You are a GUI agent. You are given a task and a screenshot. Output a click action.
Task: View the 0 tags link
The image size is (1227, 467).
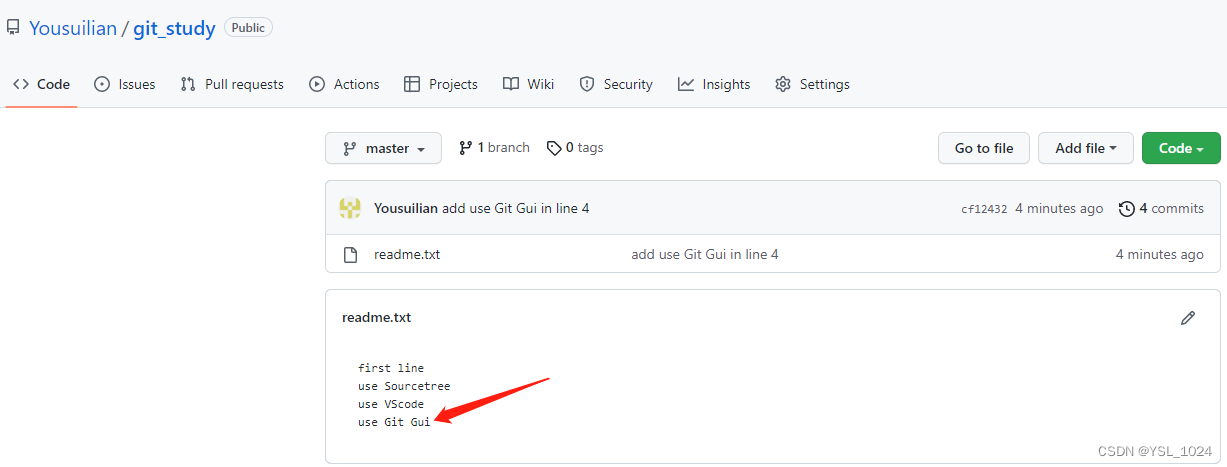coord(575,147)
